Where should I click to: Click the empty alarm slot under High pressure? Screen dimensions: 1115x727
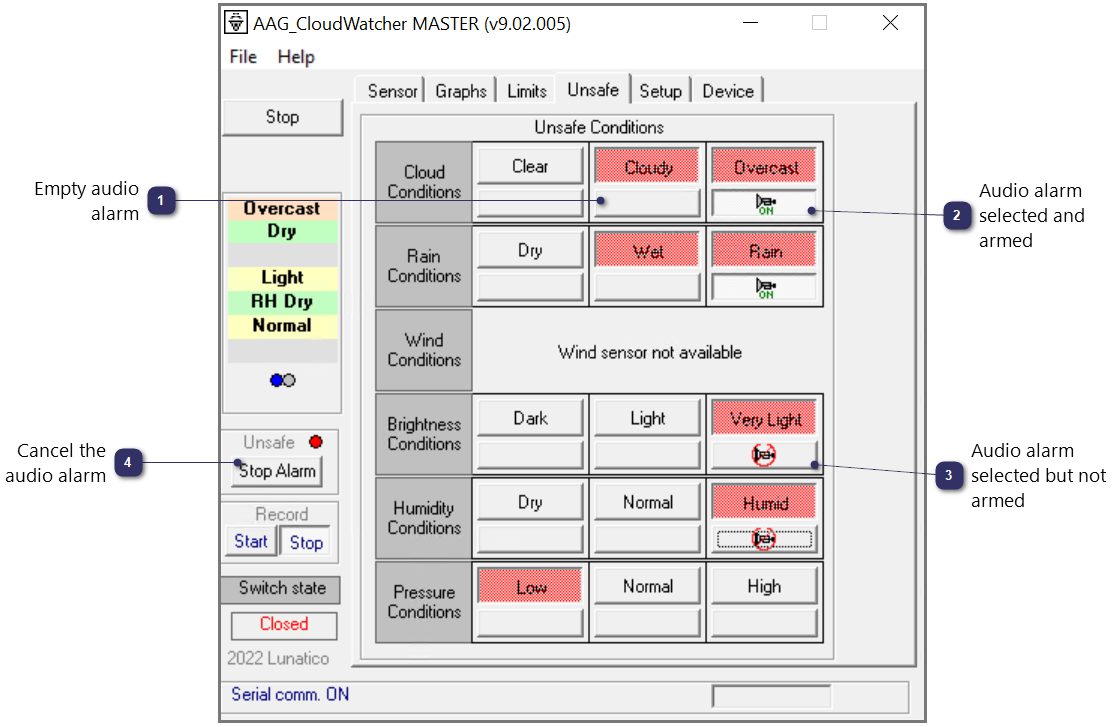click(764, 623)
